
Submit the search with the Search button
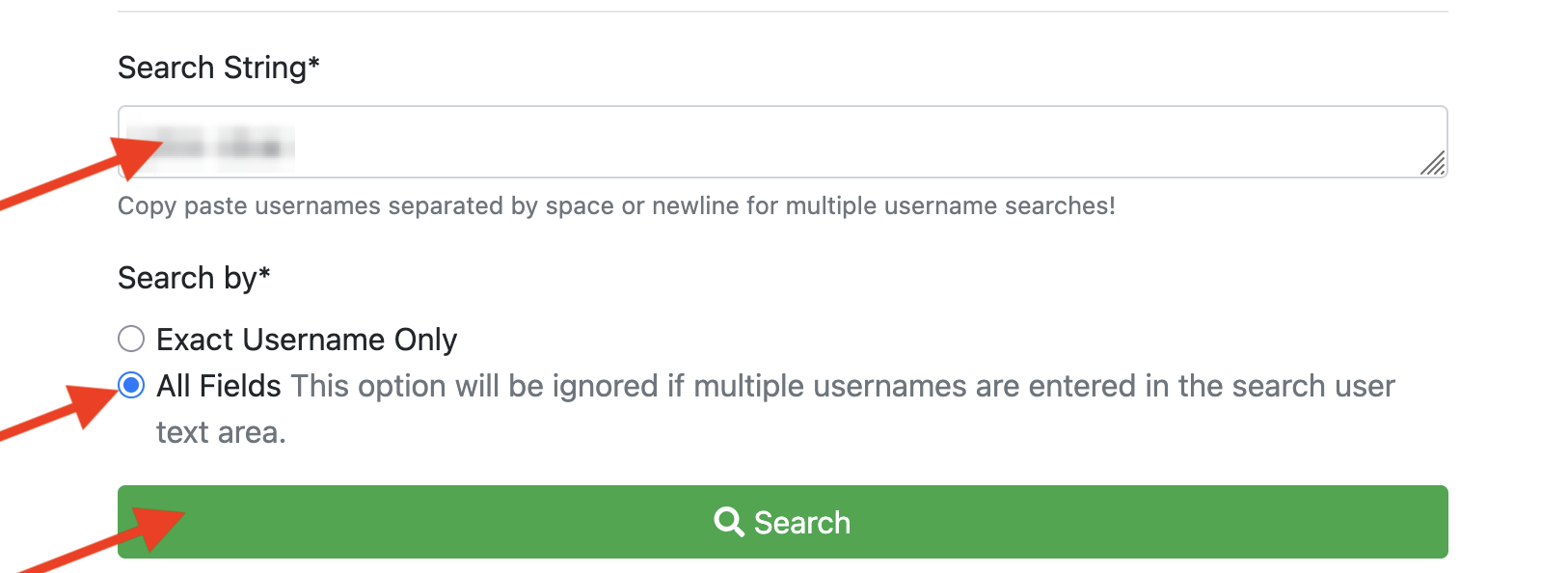pos(783,521)
